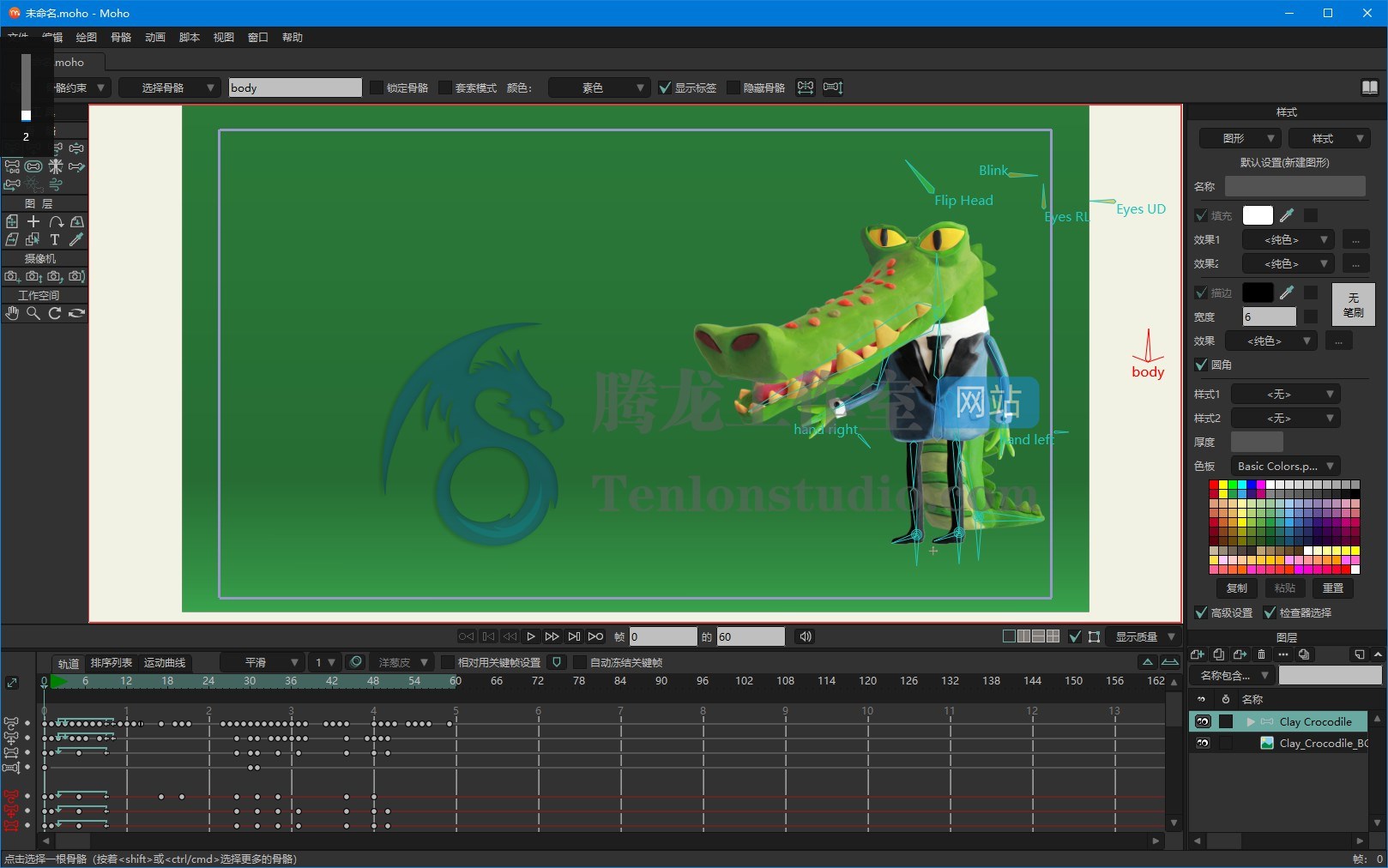The width and height of the screenshot is (1388, 868).
Task: Pick fill color with the fill eyedropper
Action: [1287, 215]
